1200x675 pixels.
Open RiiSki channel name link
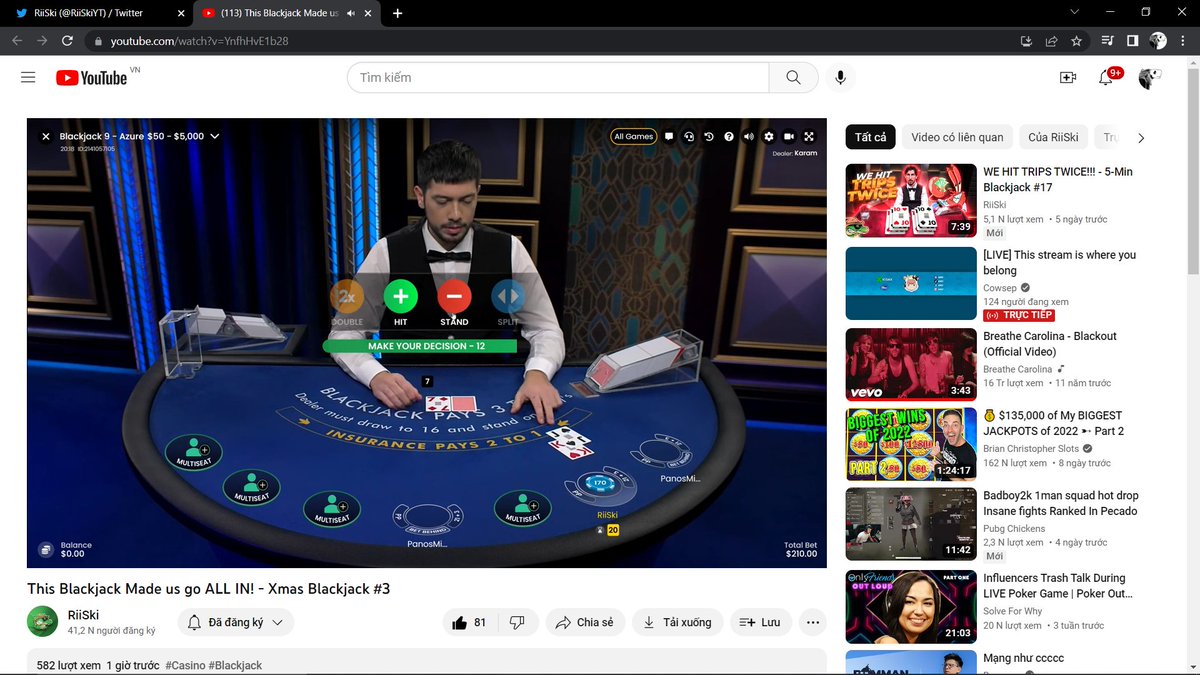point(83,615)
